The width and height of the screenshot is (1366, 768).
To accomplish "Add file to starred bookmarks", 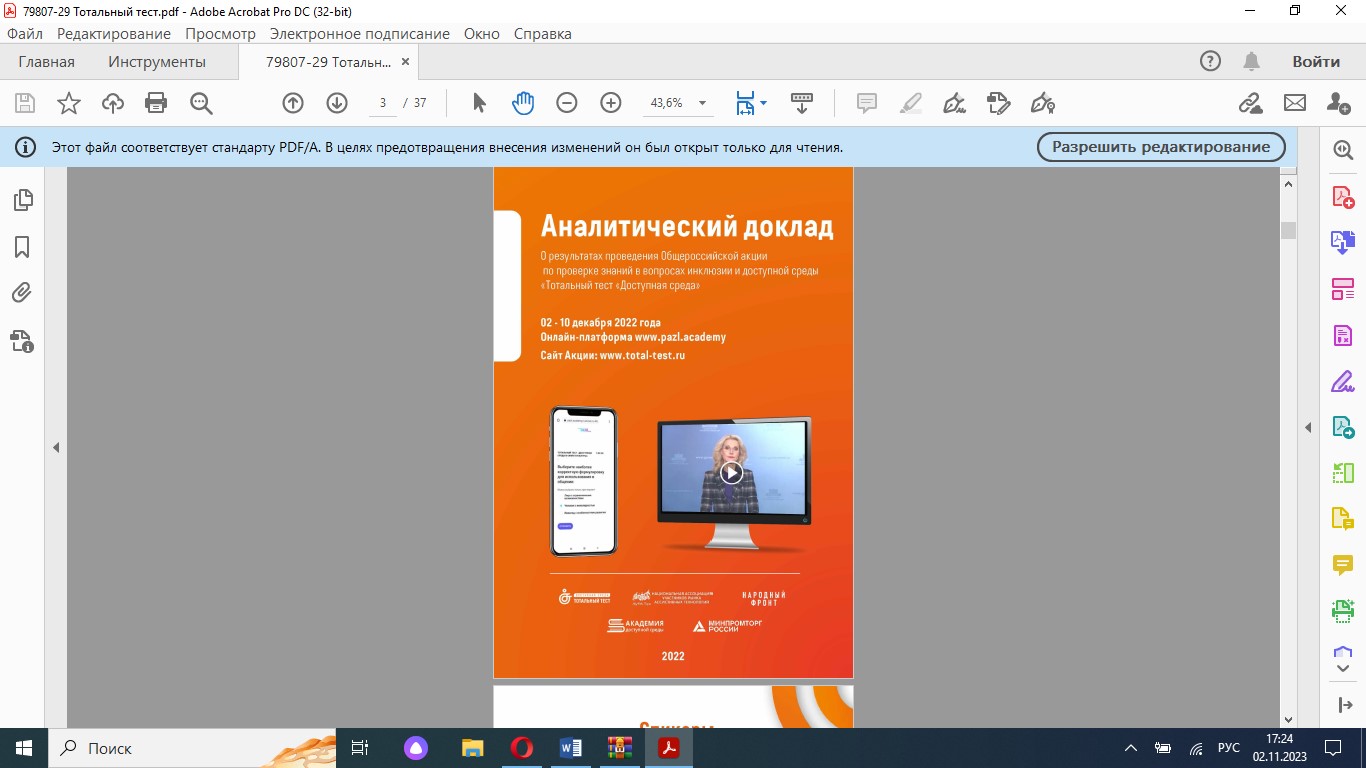I will pos(68,103).
